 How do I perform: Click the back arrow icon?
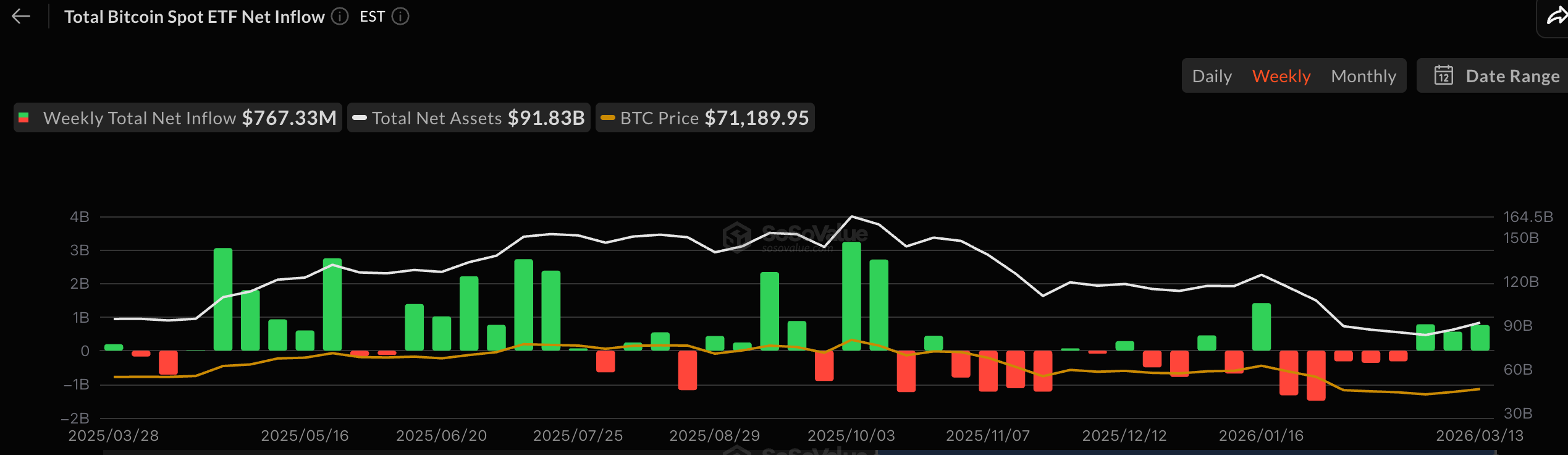(21, 17)
